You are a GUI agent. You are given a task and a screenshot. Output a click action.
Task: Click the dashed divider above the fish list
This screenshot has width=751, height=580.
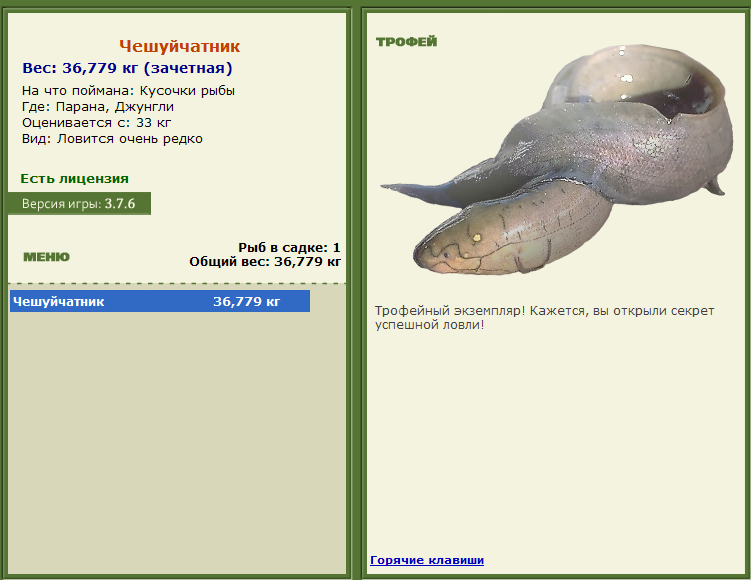[x=177, y=284]
